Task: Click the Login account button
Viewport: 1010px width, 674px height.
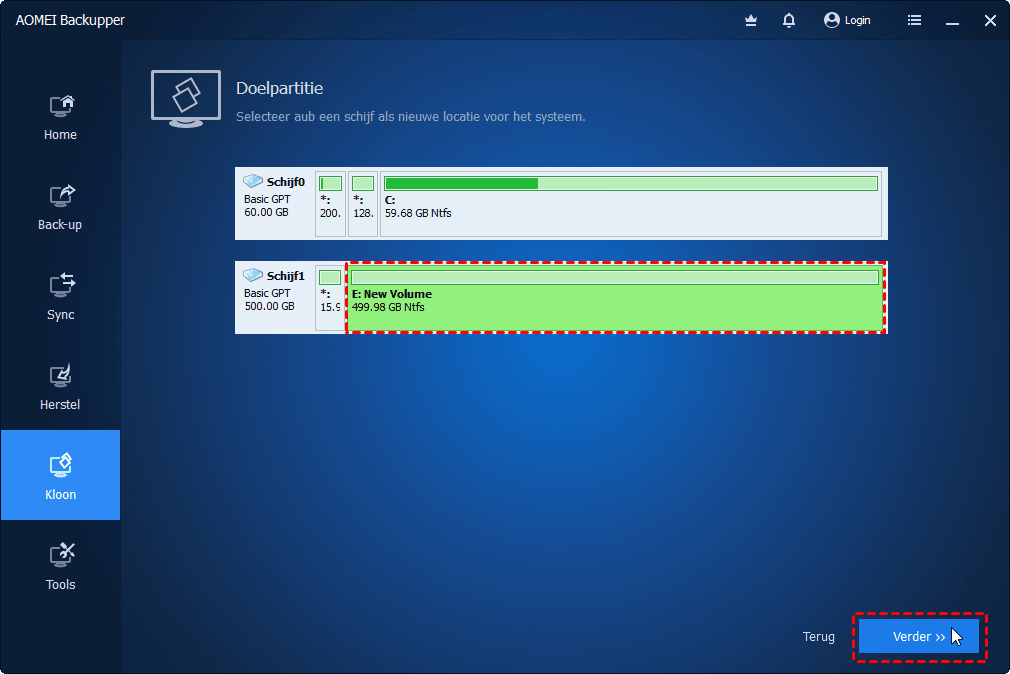Action: point(847,21)
